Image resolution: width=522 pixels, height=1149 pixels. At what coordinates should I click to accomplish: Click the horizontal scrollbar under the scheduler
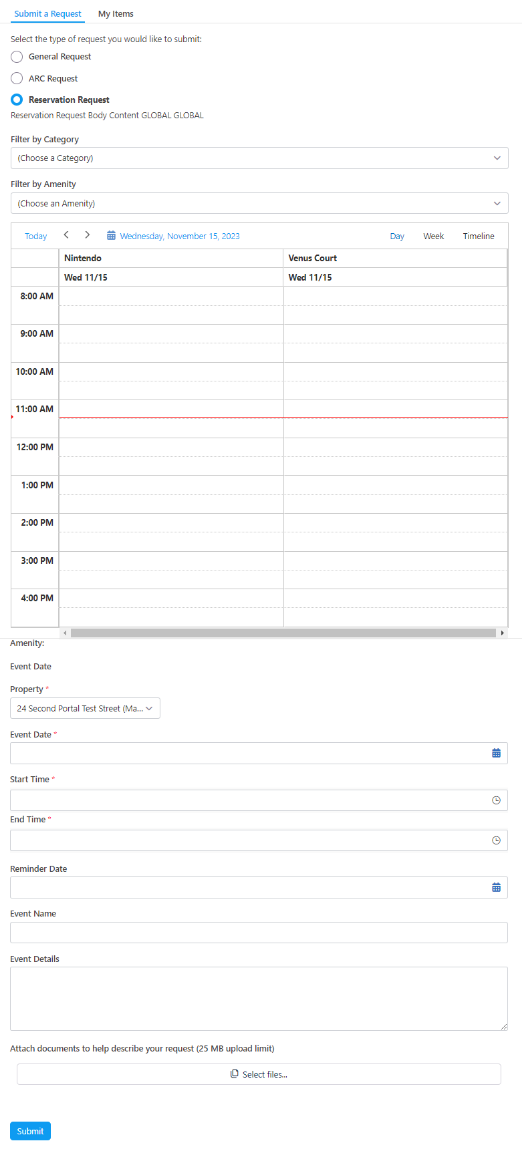[x=283, y=632]
